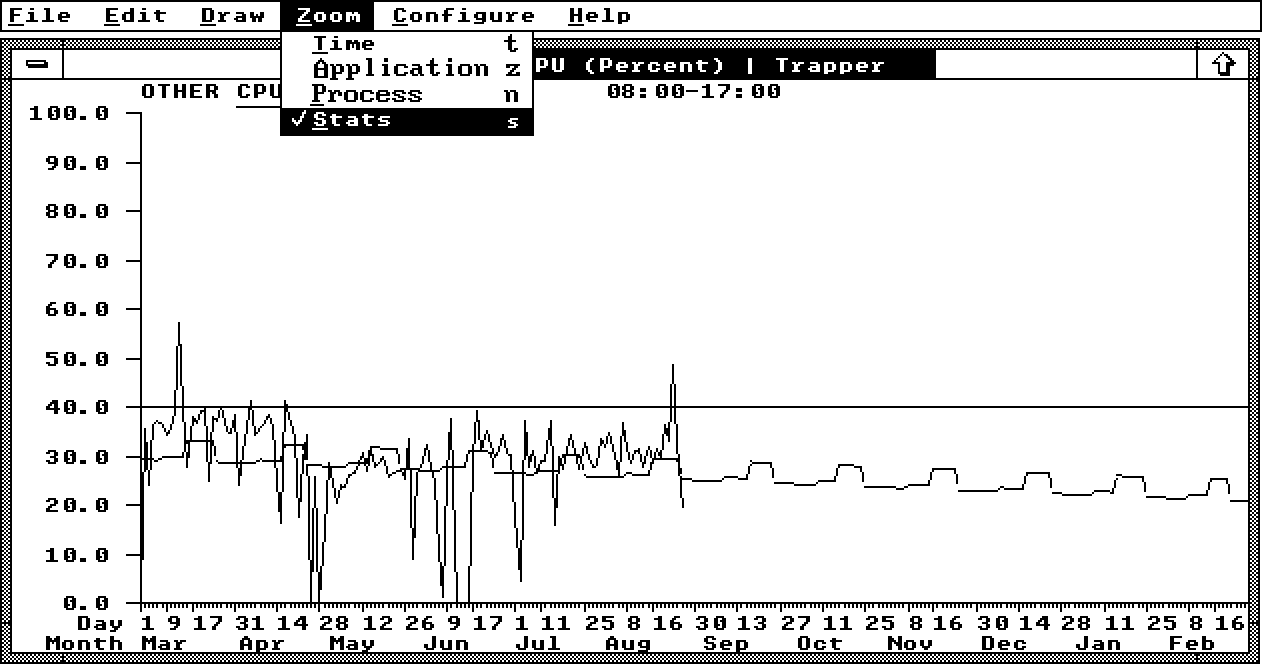The height and width of the screenshot is (664, 1262).
Task: Click the 100.0 y-axis label
Action: click(x=69, y=113)
